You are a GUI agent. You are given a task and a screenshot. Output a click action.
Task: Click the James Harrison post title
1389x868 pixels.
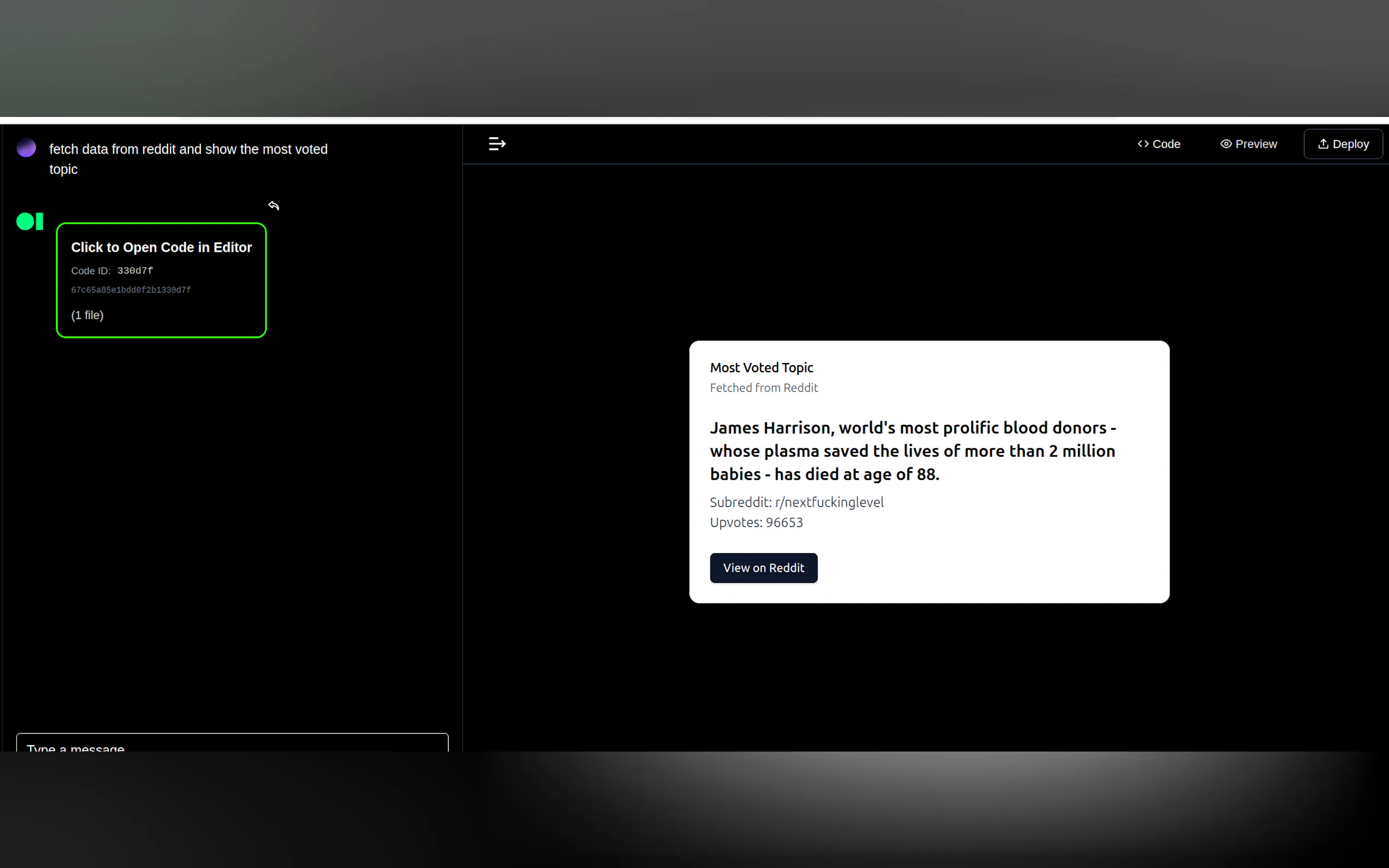tap(912, 450)
